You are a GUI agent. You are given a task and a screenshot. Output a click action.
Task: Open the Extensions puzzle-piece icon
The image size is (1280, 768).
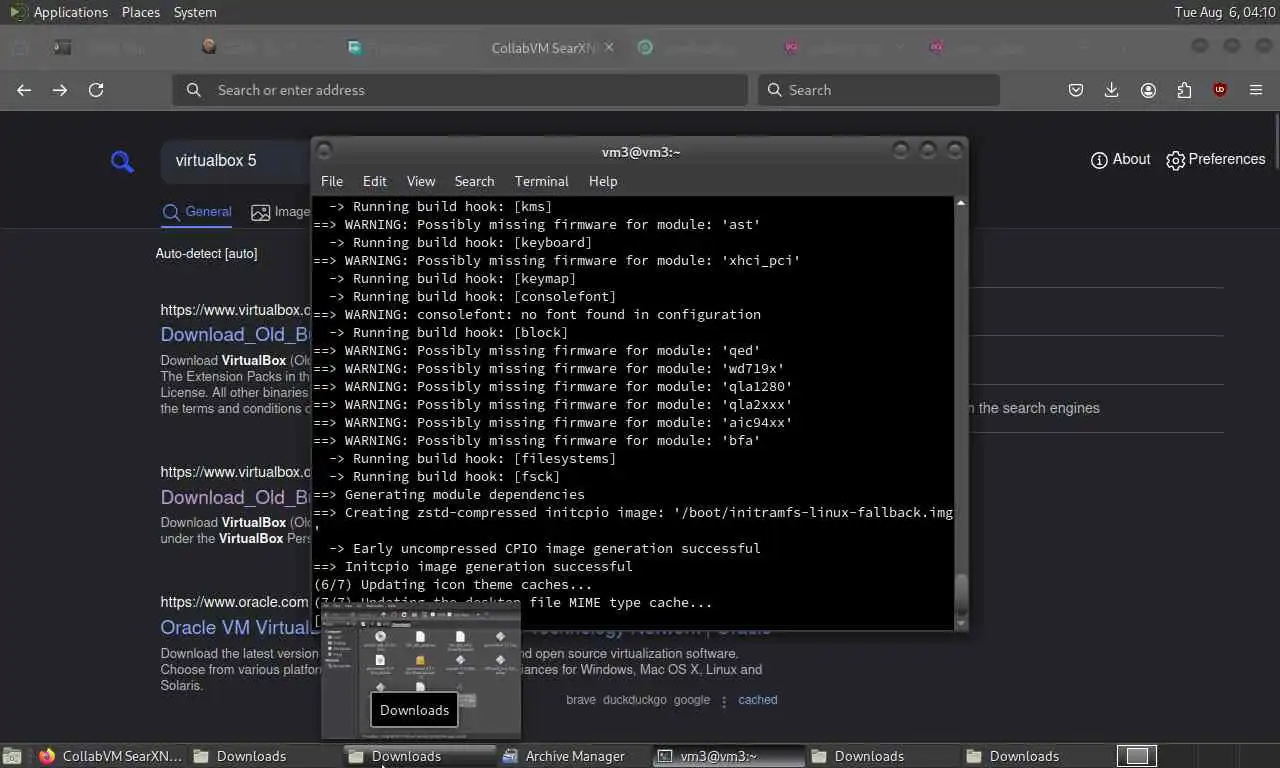click(1184, 90)
